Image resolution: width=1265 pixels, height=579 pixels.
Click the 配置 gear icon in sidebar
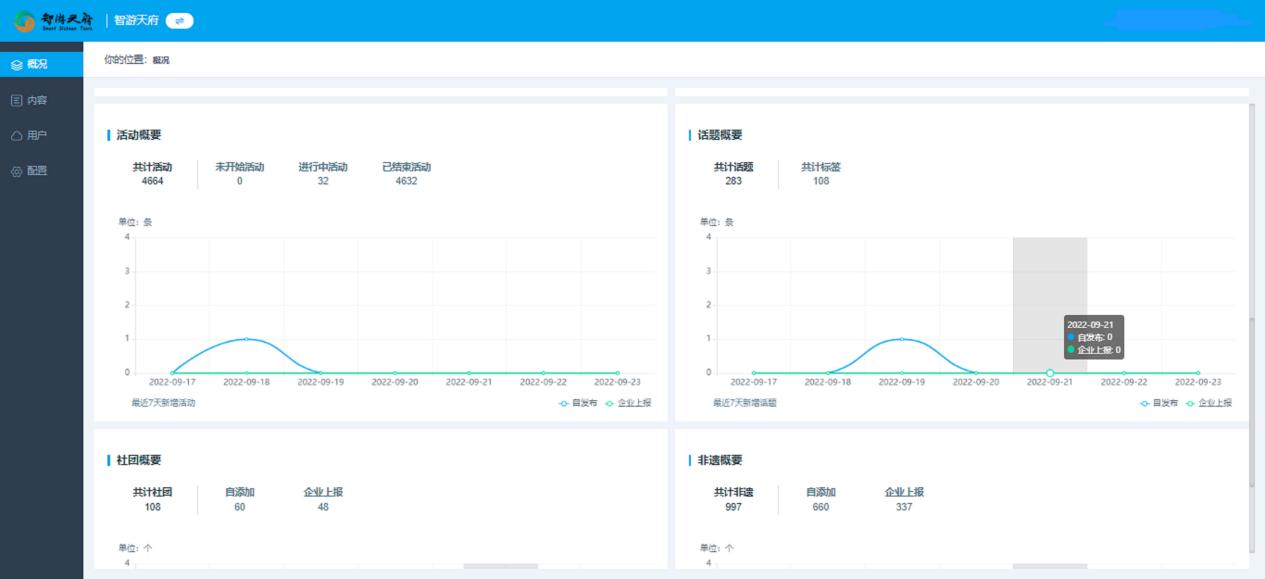click(16, 170)
